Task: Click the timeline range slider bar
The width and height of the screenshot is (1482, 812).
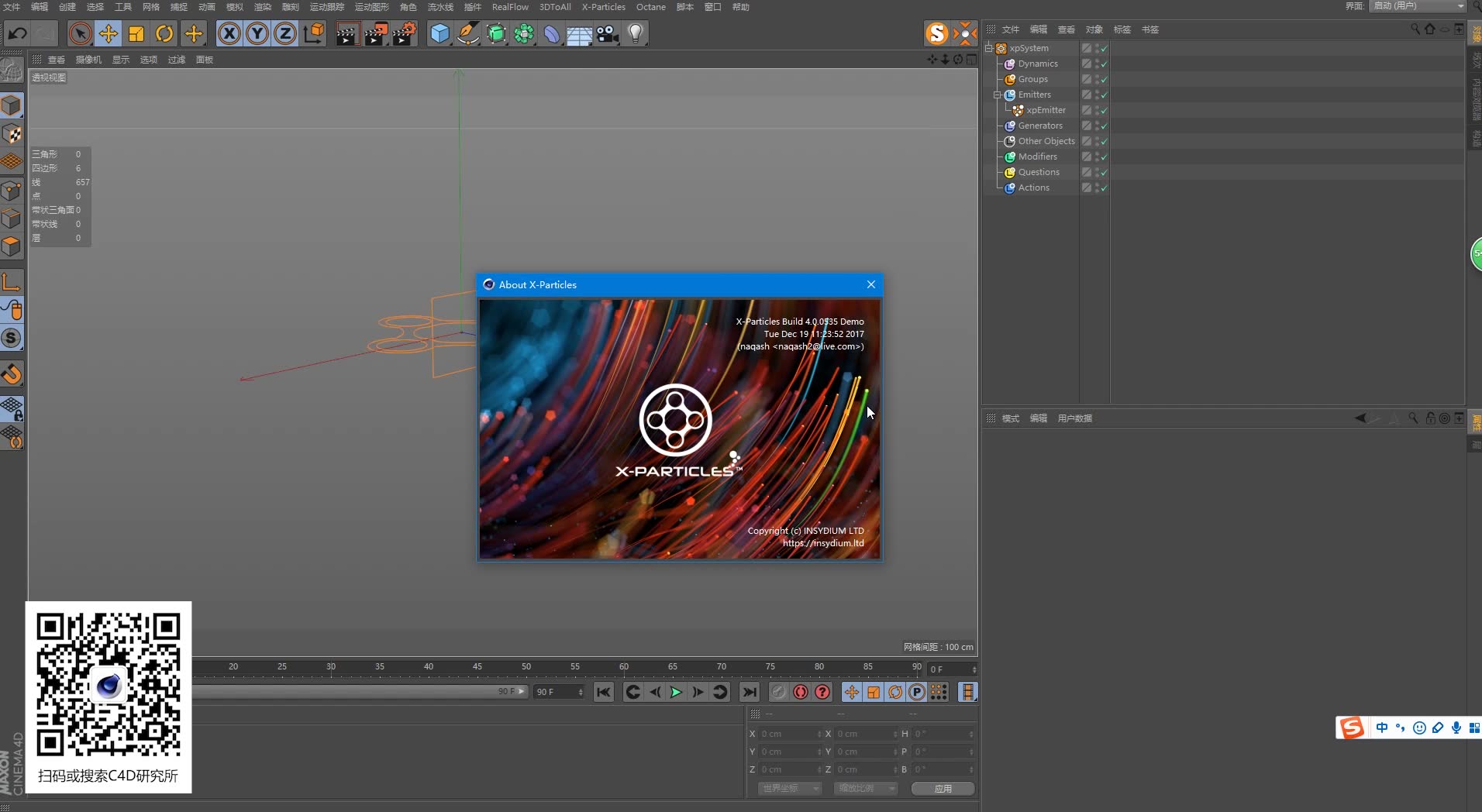Action: click(x=360, y=691)
